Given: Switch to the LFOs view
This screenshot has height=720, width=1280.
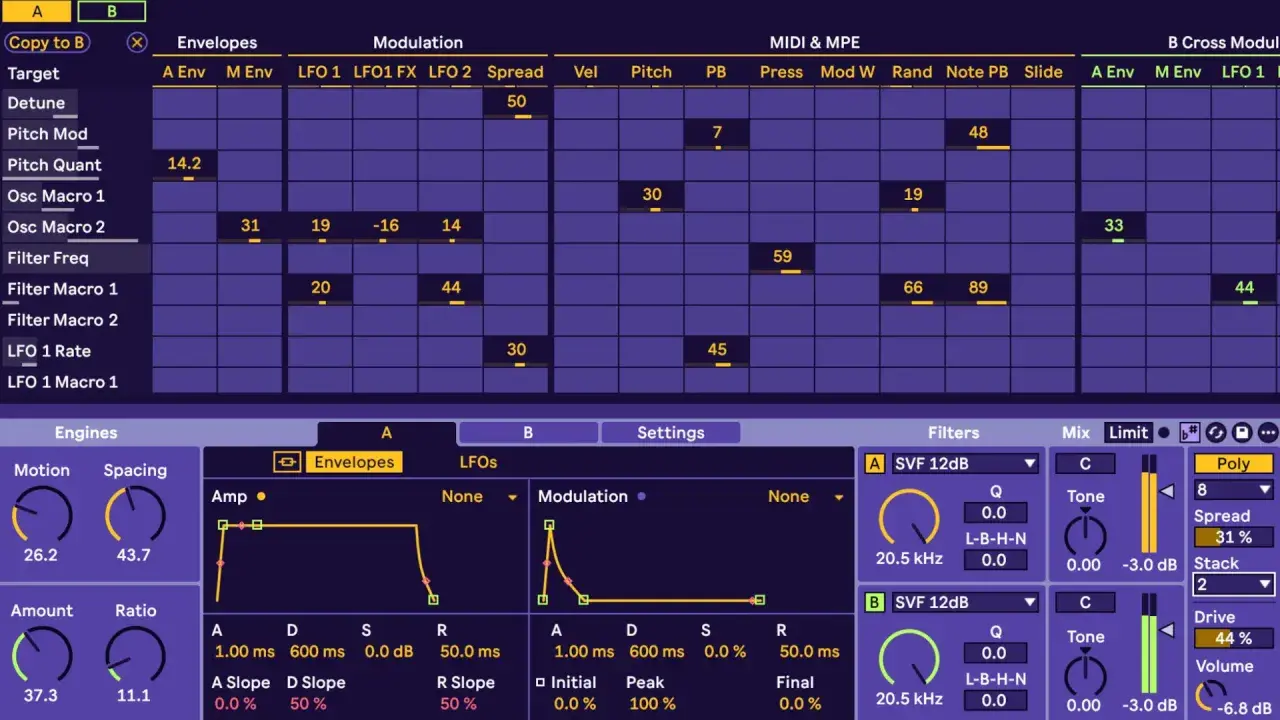Looking at the screenshot, I should coord(478,462).
